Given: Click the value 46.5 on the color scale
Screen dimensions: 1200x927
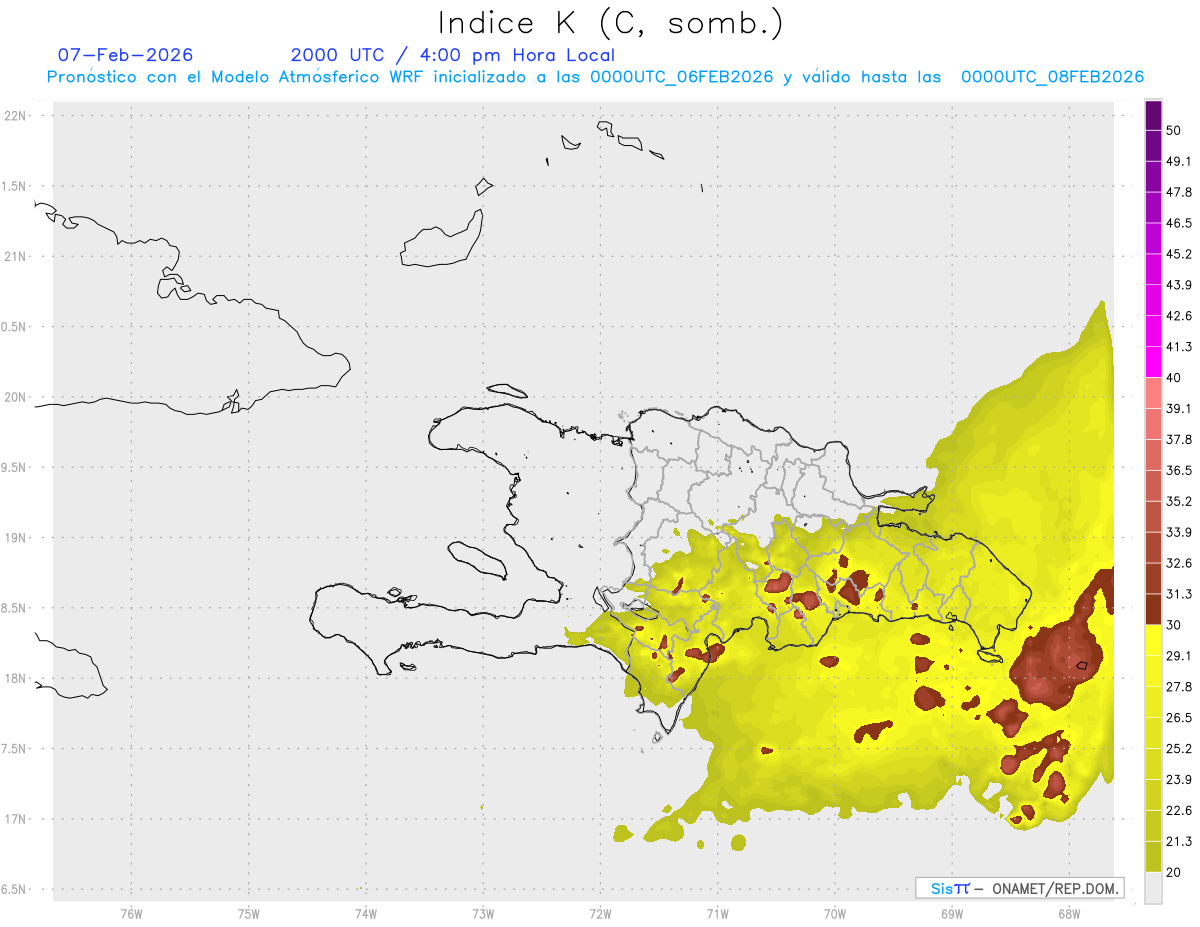Looking at the screenshot, I should click(x=1179, y=223).
